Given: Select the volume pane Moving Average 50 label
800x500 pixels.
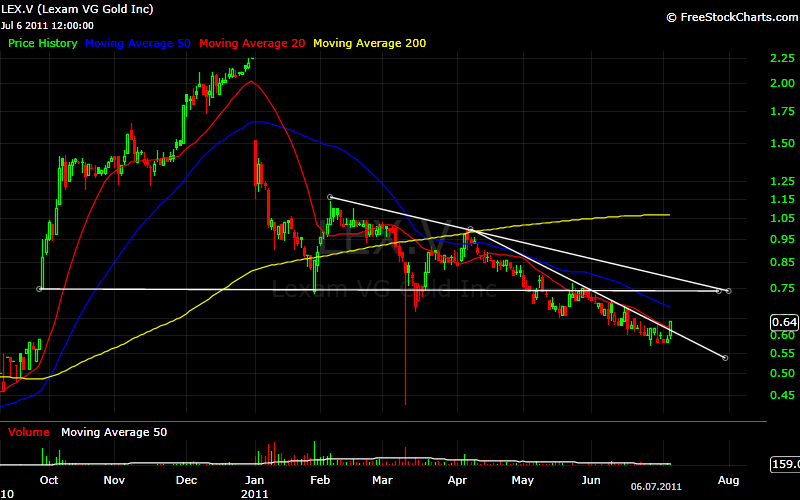Looking at the screenshot, I should coord(114,432).
